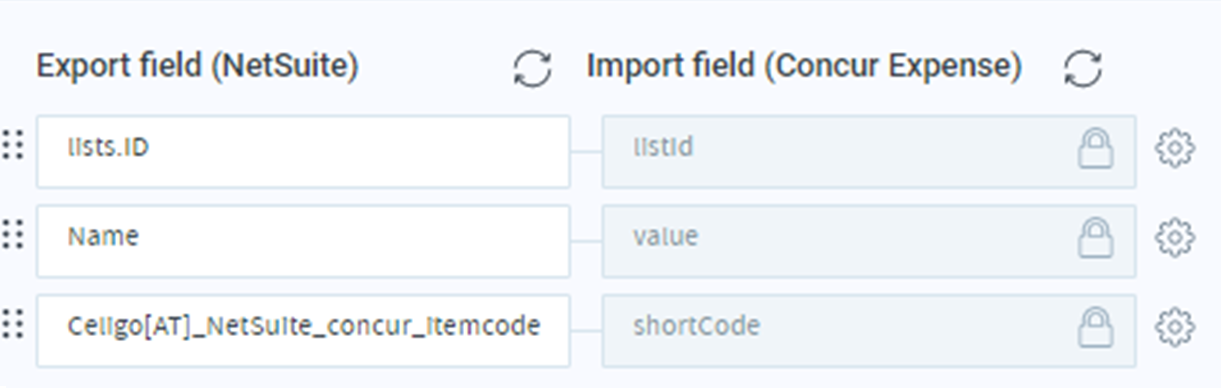This screenshot has width=1221, height=388.
Task: Refresh the Export field (NetSuite) list
Action: pos(532,69)
